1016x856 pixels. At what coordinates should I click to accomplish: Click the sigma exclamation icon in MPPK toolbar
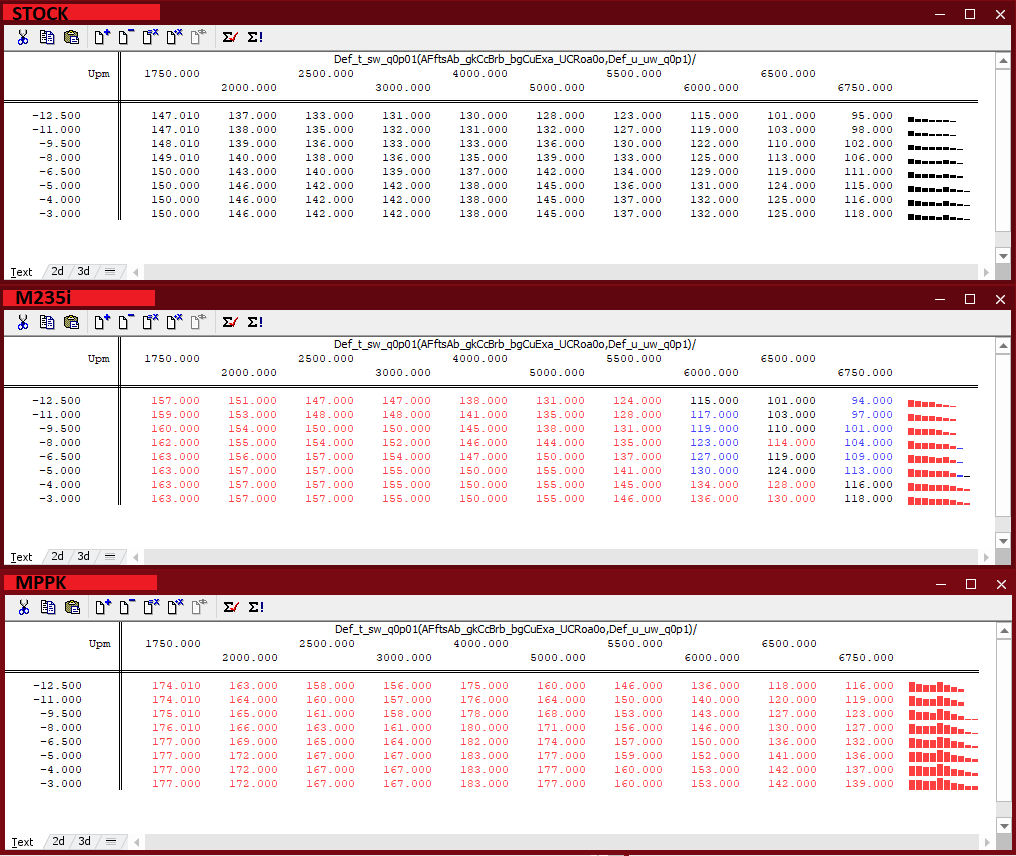coord(256,608)
